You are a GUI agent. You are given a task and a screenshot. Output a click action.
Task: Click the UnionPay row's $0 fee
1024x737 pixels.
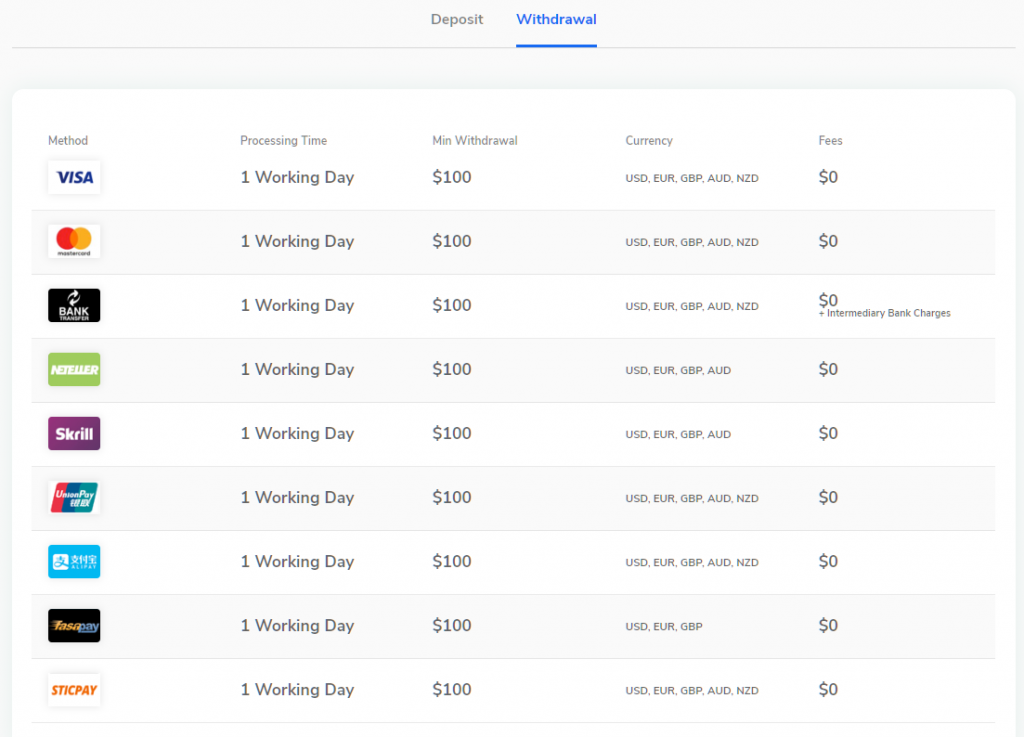point(828,497)
